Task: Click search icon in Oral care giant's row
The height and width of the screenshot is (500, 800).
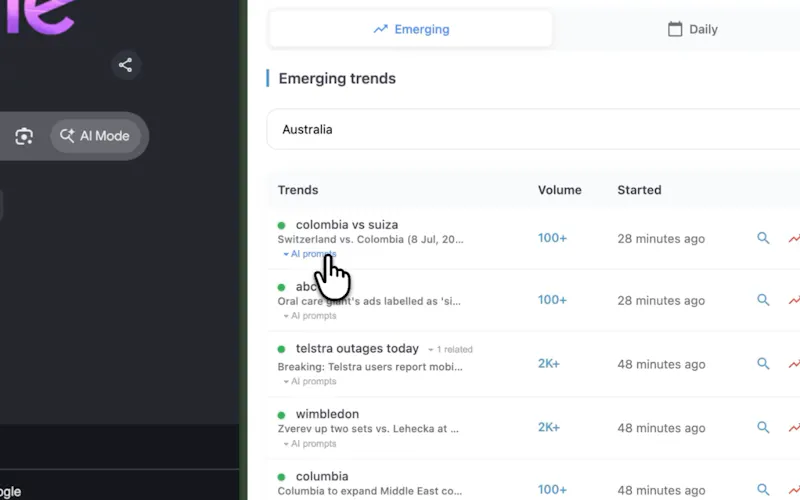Action: 763,299
